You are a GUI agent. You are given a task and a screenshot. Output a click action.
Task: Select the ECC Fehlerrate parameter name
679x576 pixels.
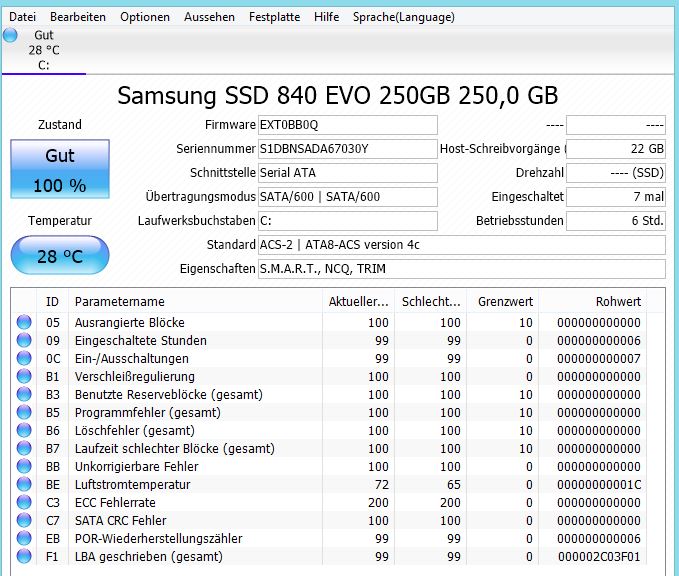pos(115,502)
